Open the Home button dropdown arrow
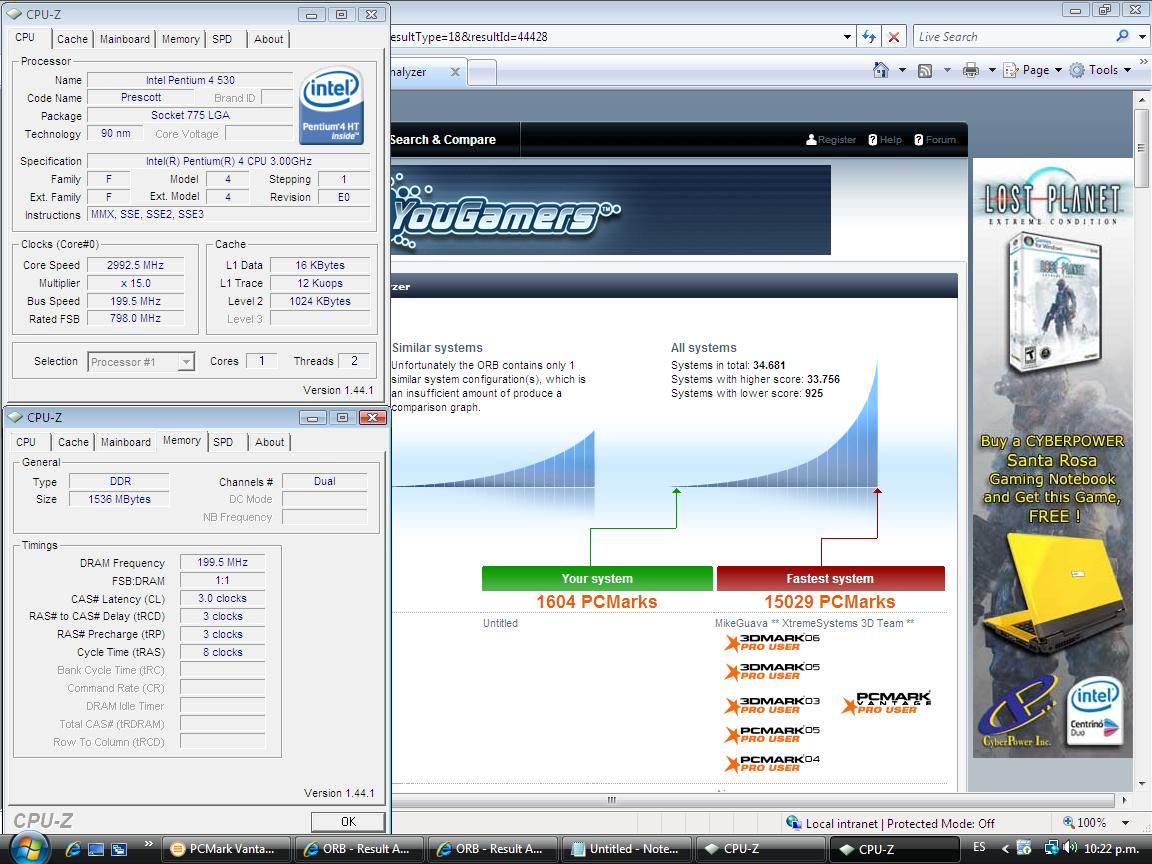This screenshot has height=864, width=1152. tap(902, 71)
